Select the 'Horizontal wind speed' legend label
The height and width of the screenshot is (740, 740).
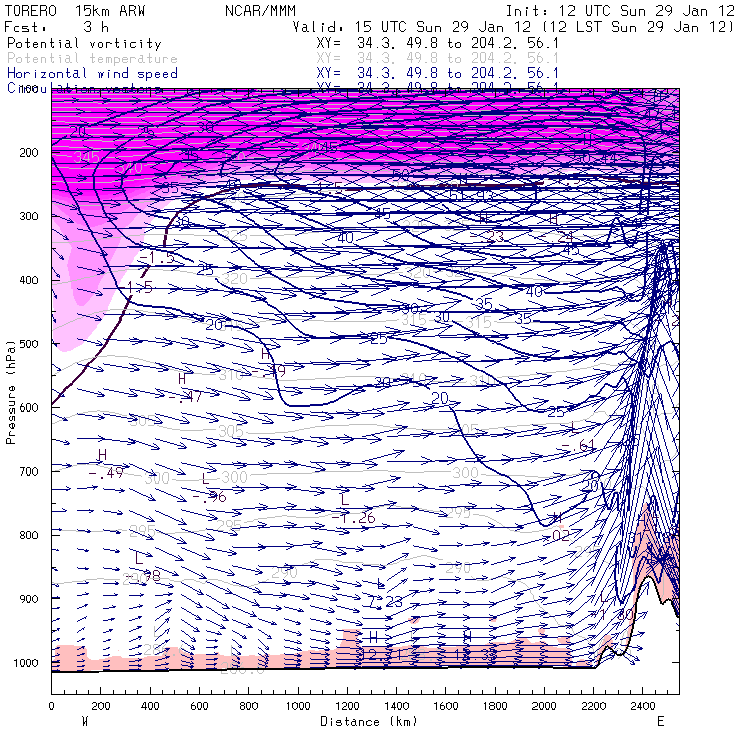[92, 74]
